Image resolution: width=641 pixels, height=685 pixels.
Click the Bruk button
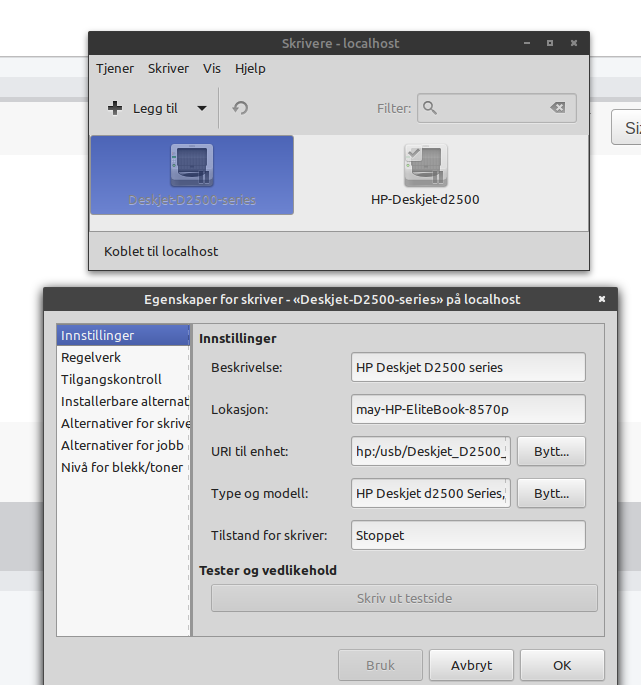pyautogui.click(x=380, y=665)
